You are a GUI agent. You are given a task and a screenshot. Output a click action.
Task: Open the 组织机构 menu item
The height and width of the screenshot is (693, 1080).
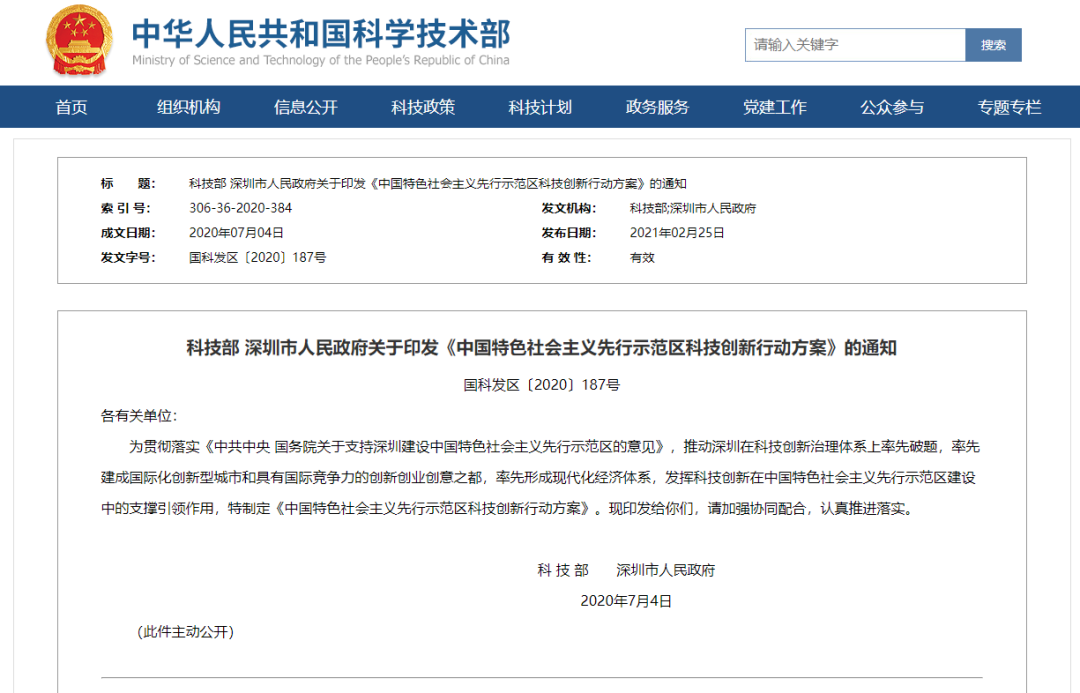point(188,107)
